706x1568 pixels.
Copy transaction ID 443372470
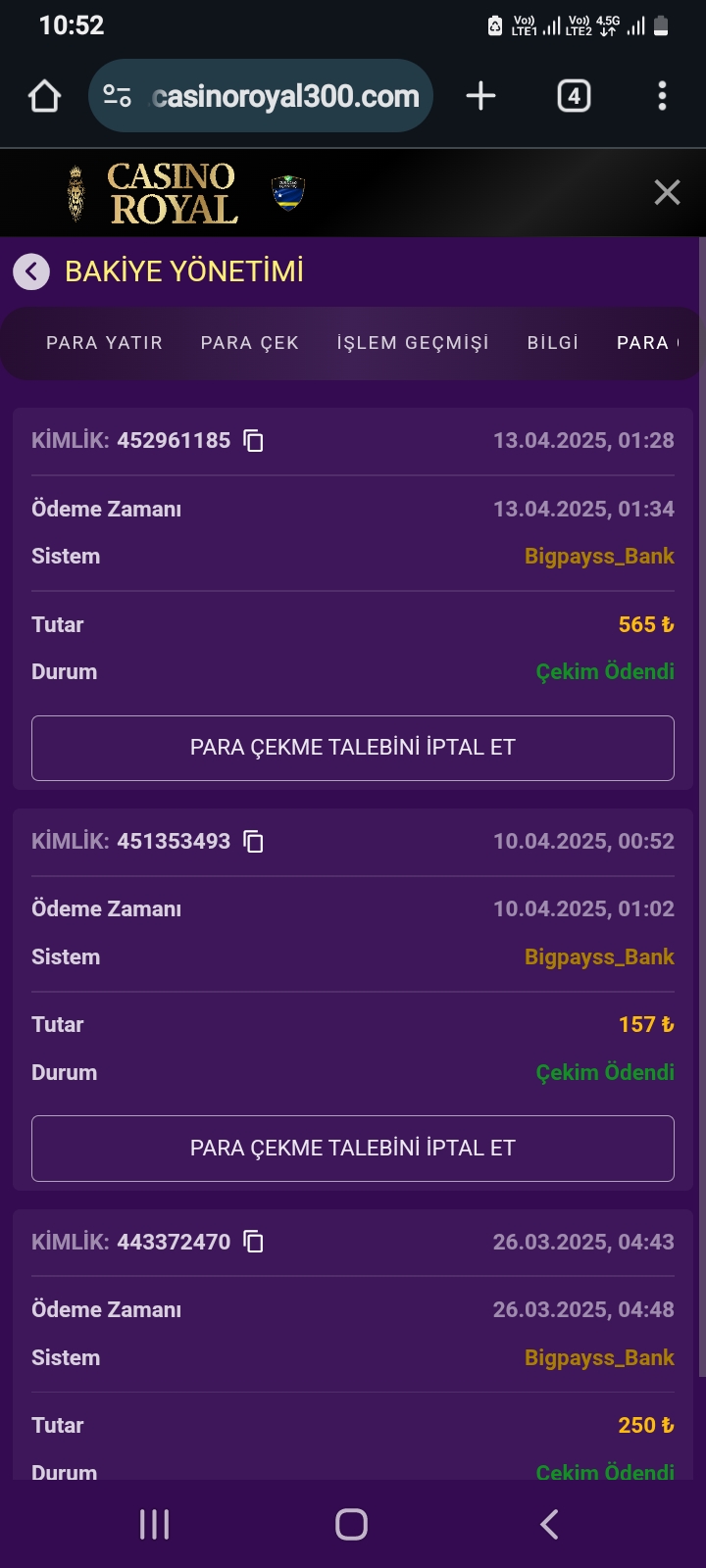tap(253, 1243)
